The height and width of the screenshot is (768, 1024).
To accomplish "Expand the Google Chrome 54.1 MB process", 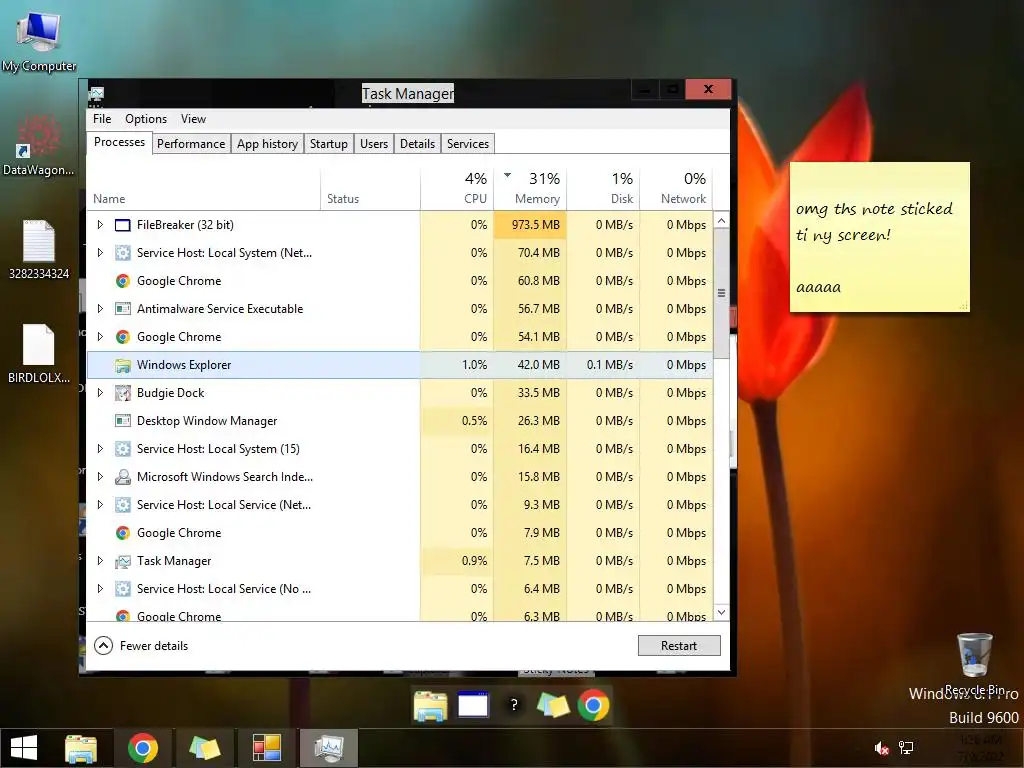I will click(x=100, y=337).
